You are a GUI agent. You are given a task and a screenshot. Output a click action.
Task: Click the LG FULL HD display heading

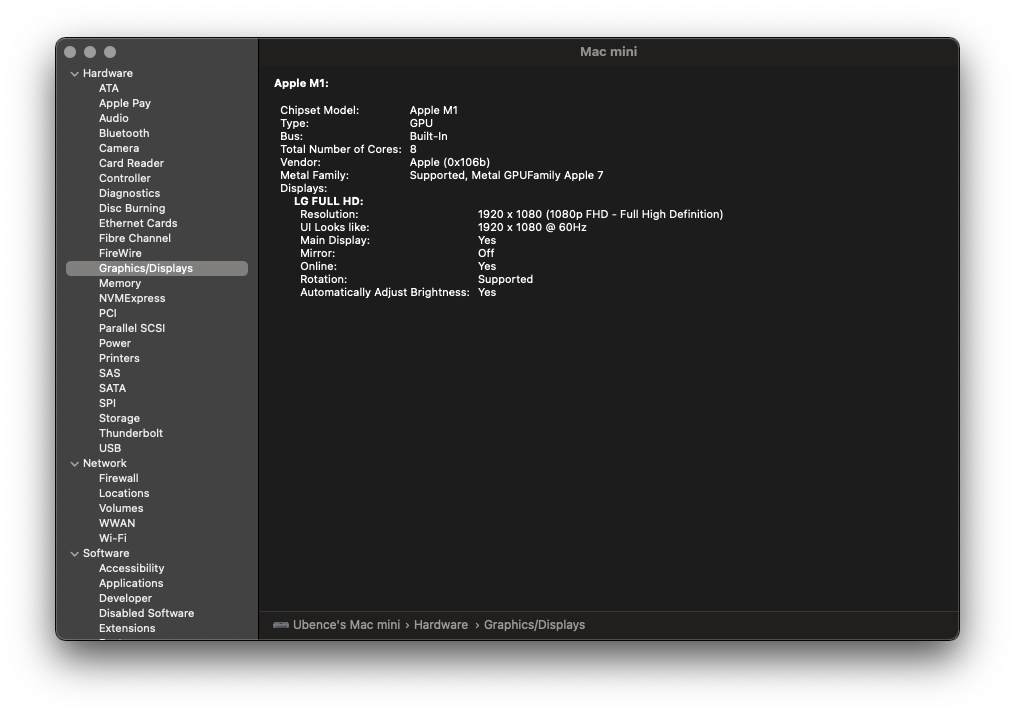click(x=328, y=201)
